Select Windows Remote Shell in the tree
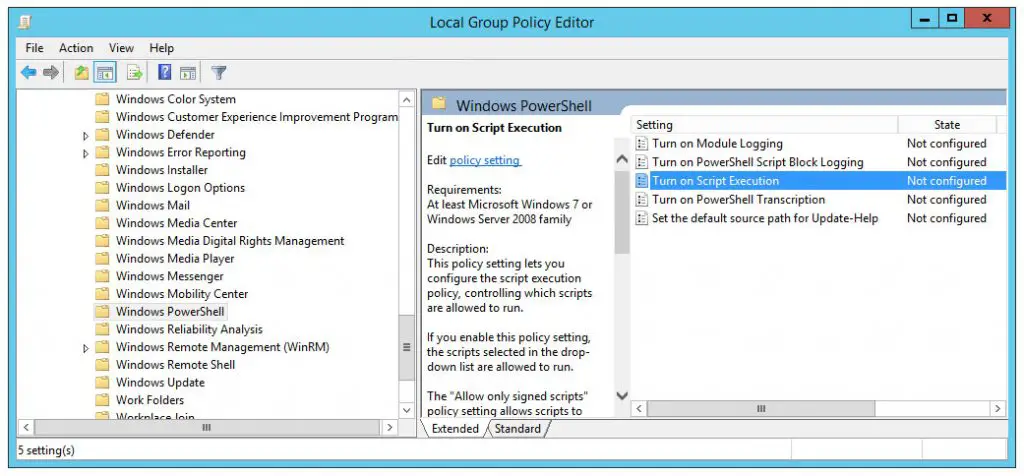Image resolution: width=1024 pixels, height=476 pixels. pos(176,365)
